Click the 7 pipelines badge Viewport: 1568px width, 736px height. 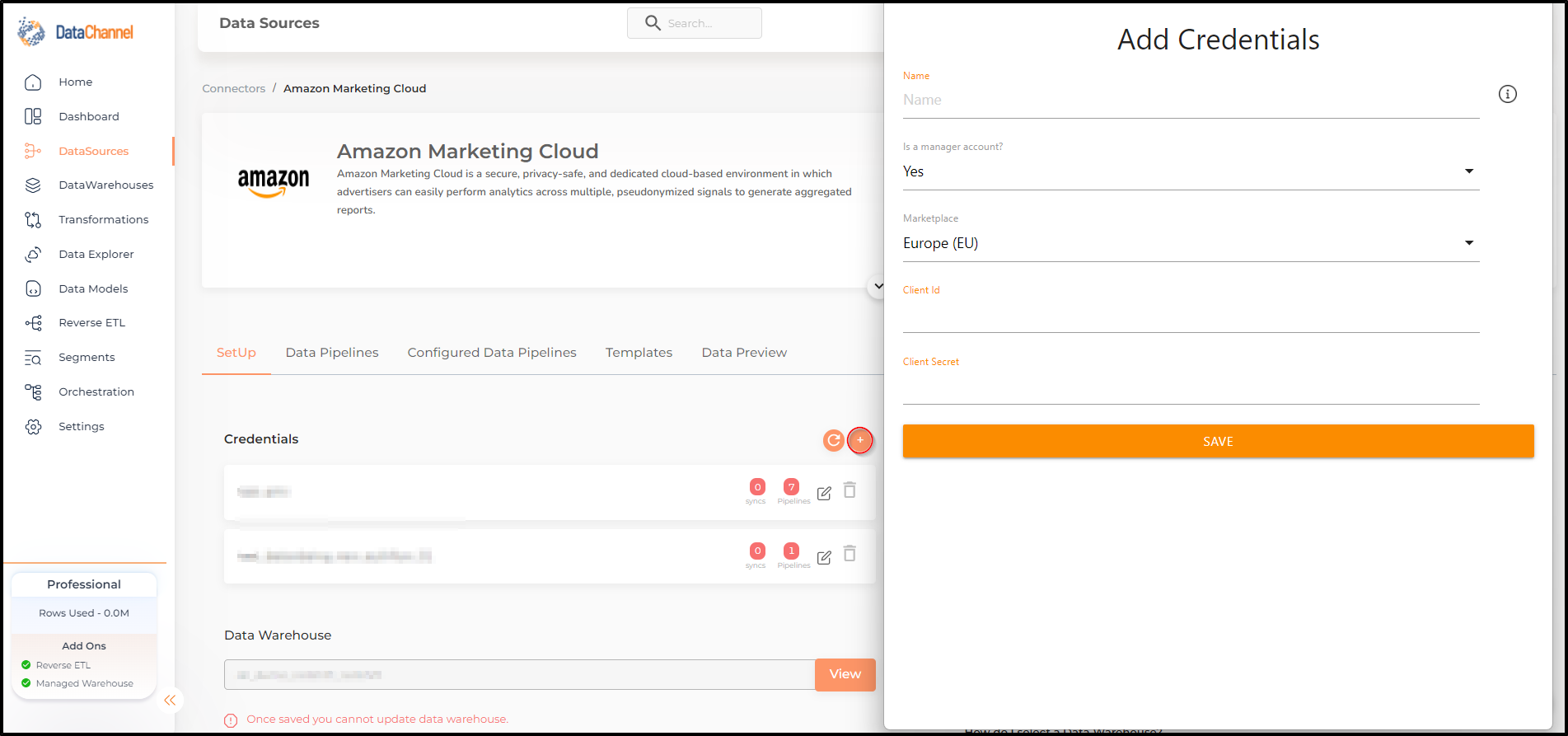pos(791,487)
